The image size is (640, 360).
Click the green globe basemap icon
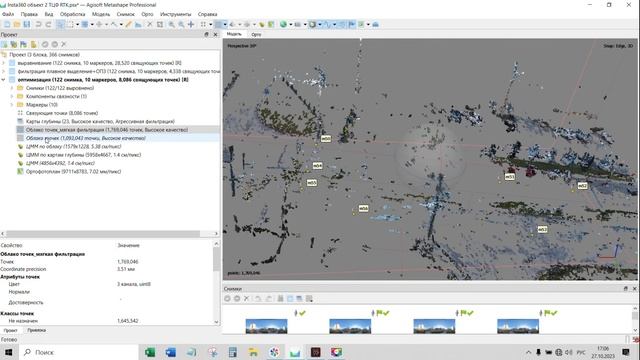(283, 24)
